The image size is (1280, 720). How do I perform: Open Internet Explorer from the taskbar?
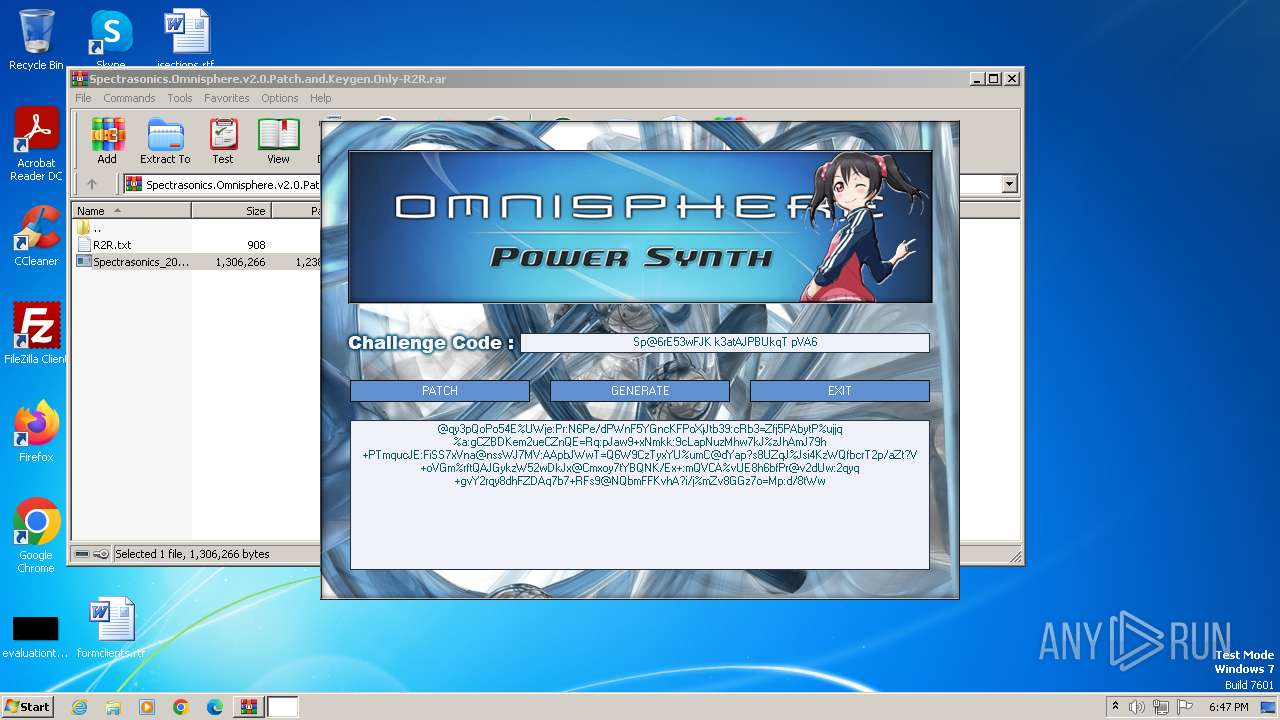pos(79,707)
